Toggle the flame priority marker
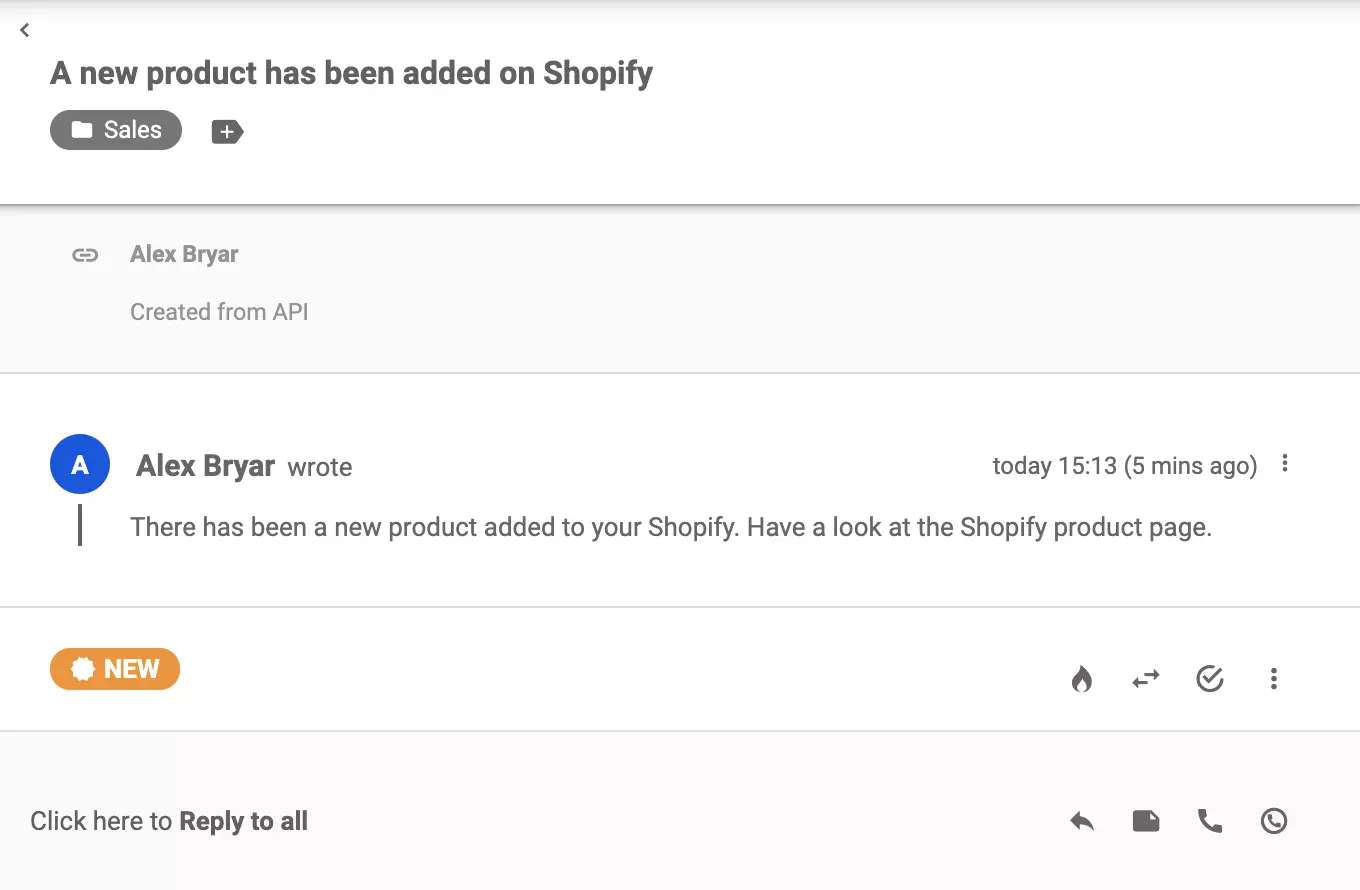 [1081, 678]
